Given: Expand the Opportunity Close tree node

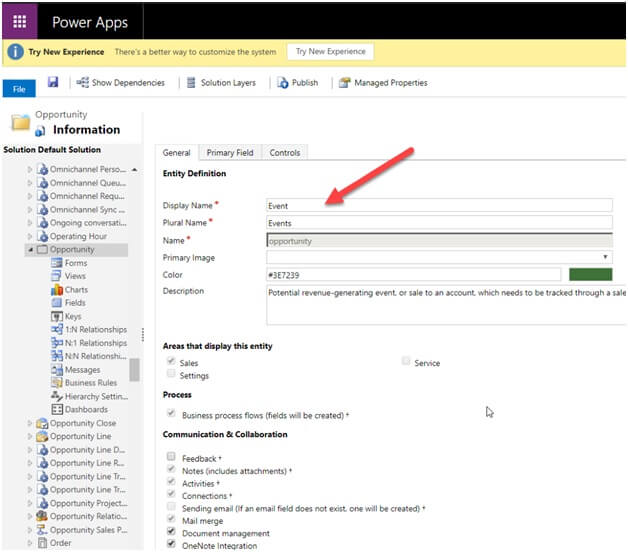Looking at the screenshot, I should (30, 423).
